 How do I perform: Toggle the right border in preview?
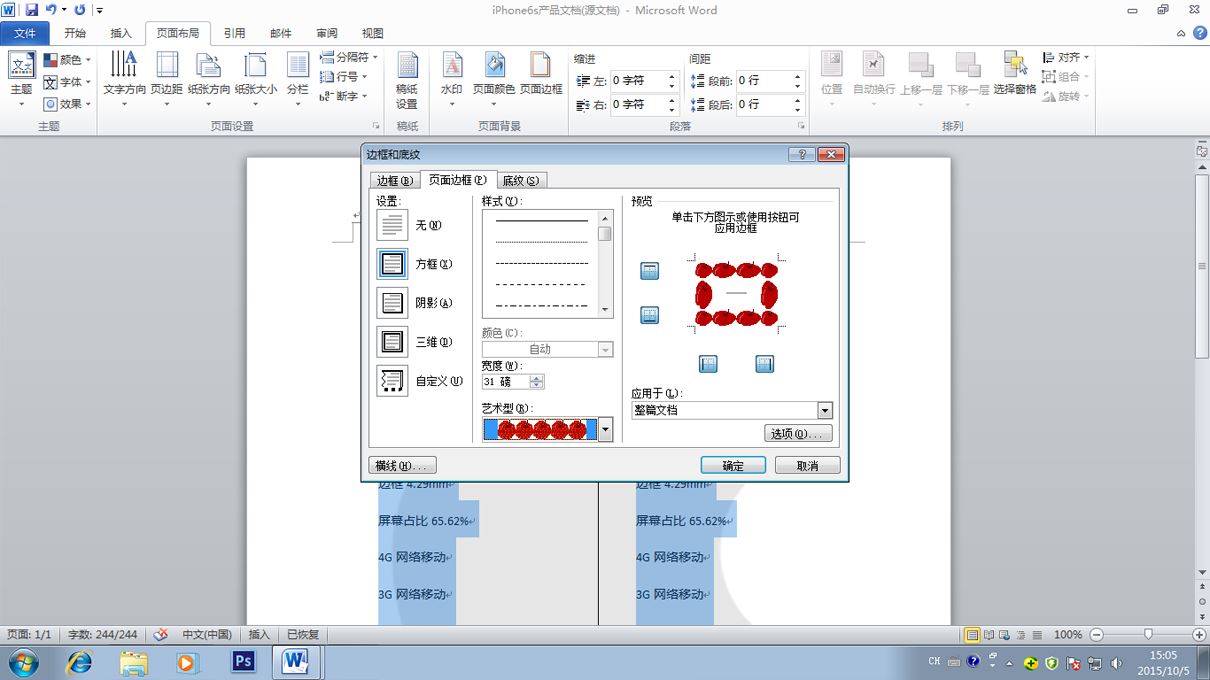(x=765, y=364)
